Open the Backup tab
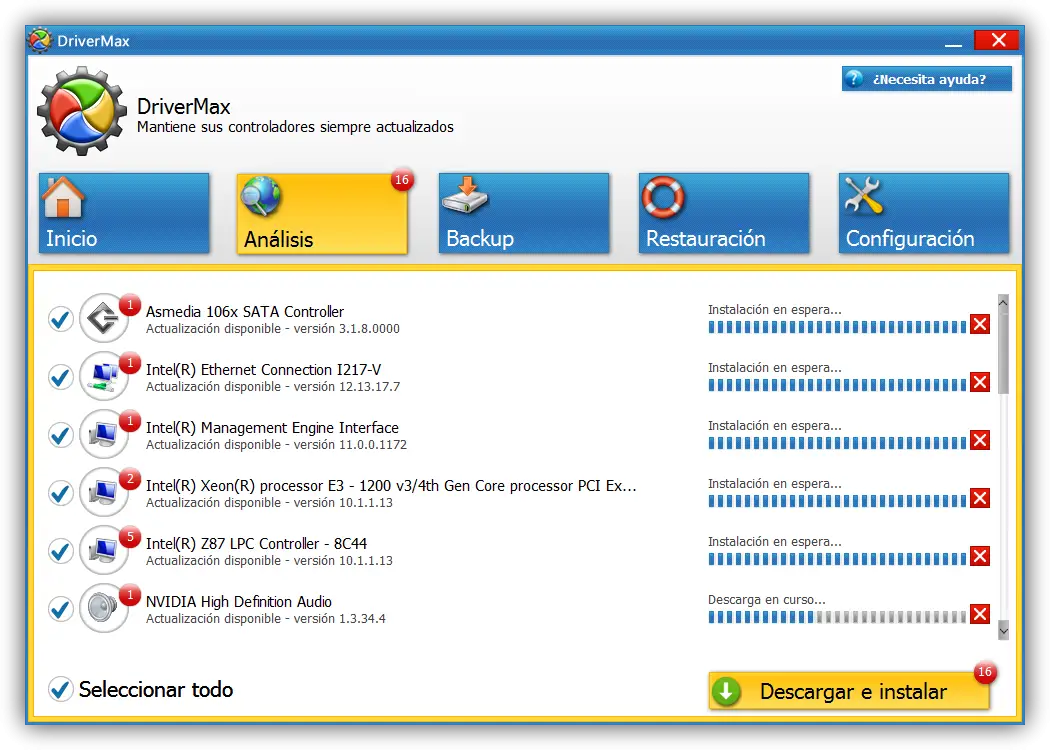 524,213
